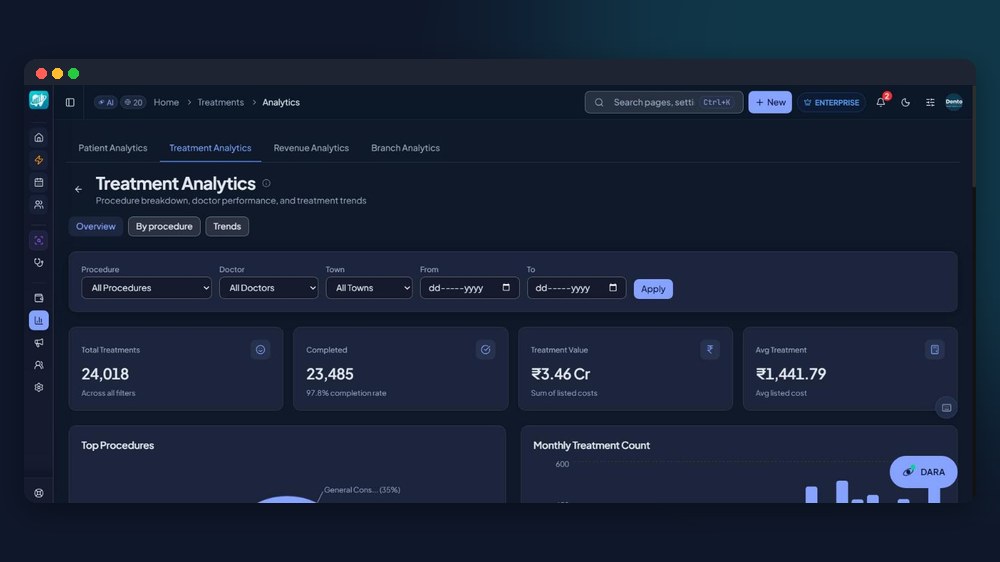Image resolution: width=1000 pixels, height=562 pixels.
Task: Switch to Revenue Analytics tab
Action: 311,148
